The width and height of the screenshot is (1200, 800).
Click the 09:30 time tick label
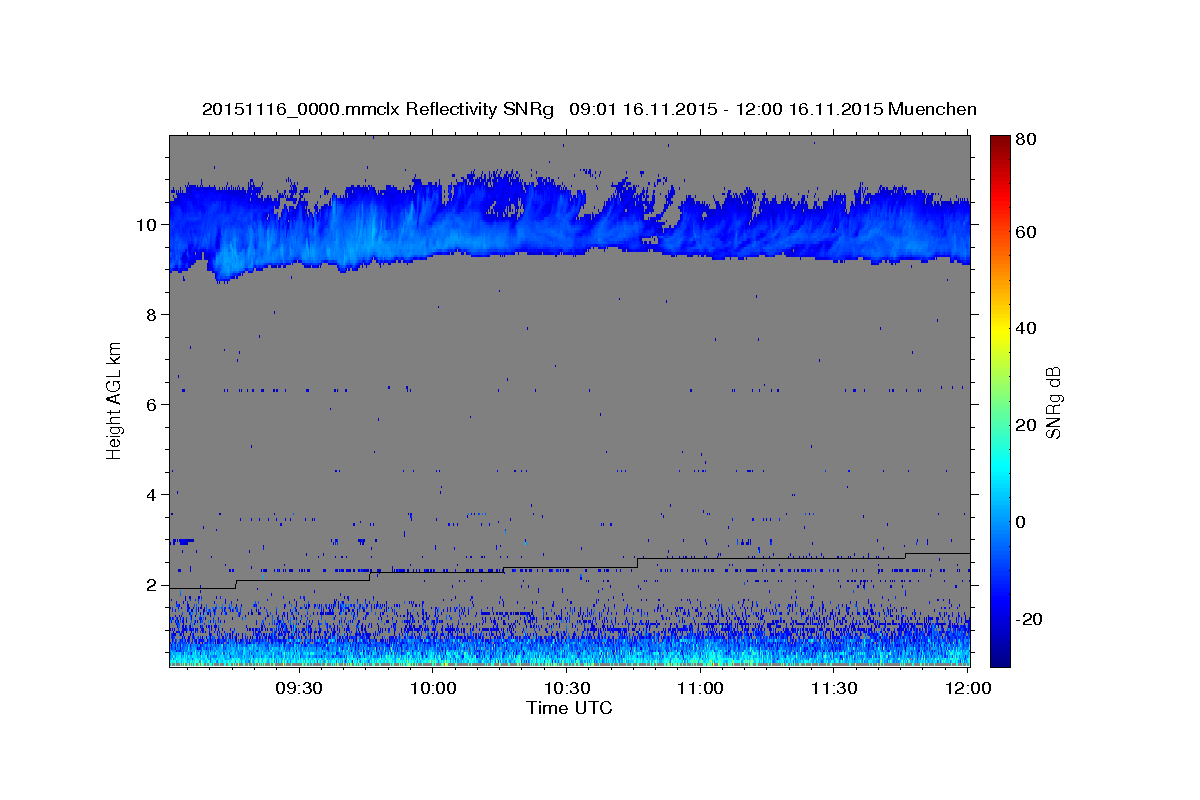298,688
